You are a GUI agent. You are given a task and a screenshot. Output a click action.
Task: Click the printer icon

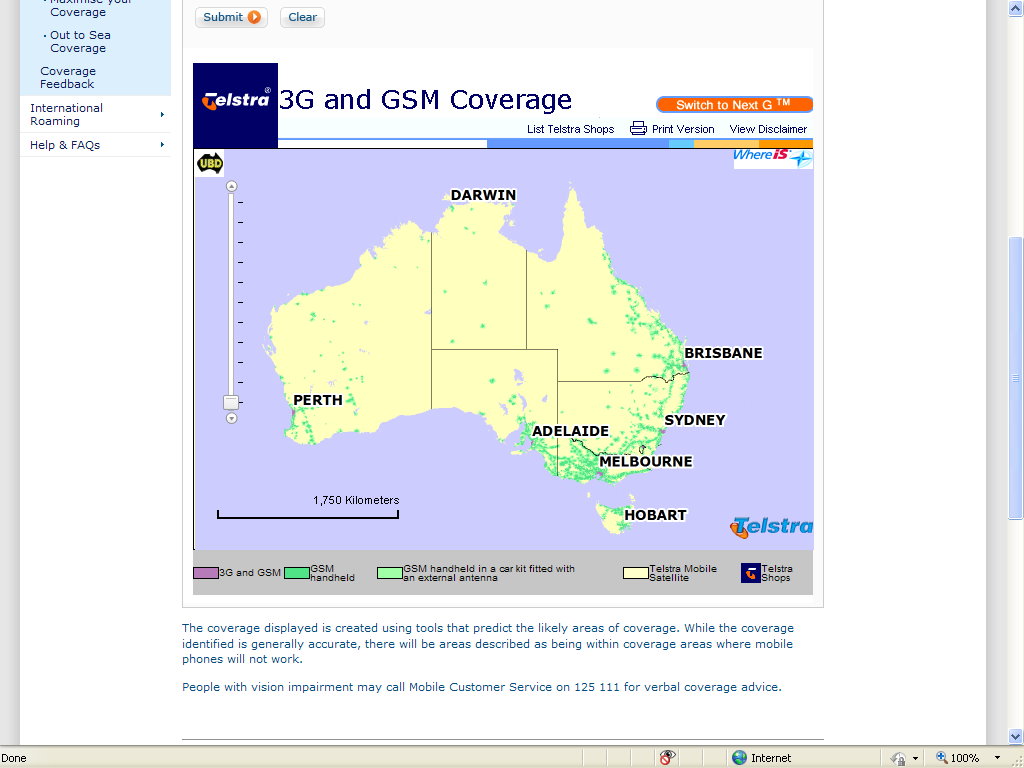click(x=638, y=128)
